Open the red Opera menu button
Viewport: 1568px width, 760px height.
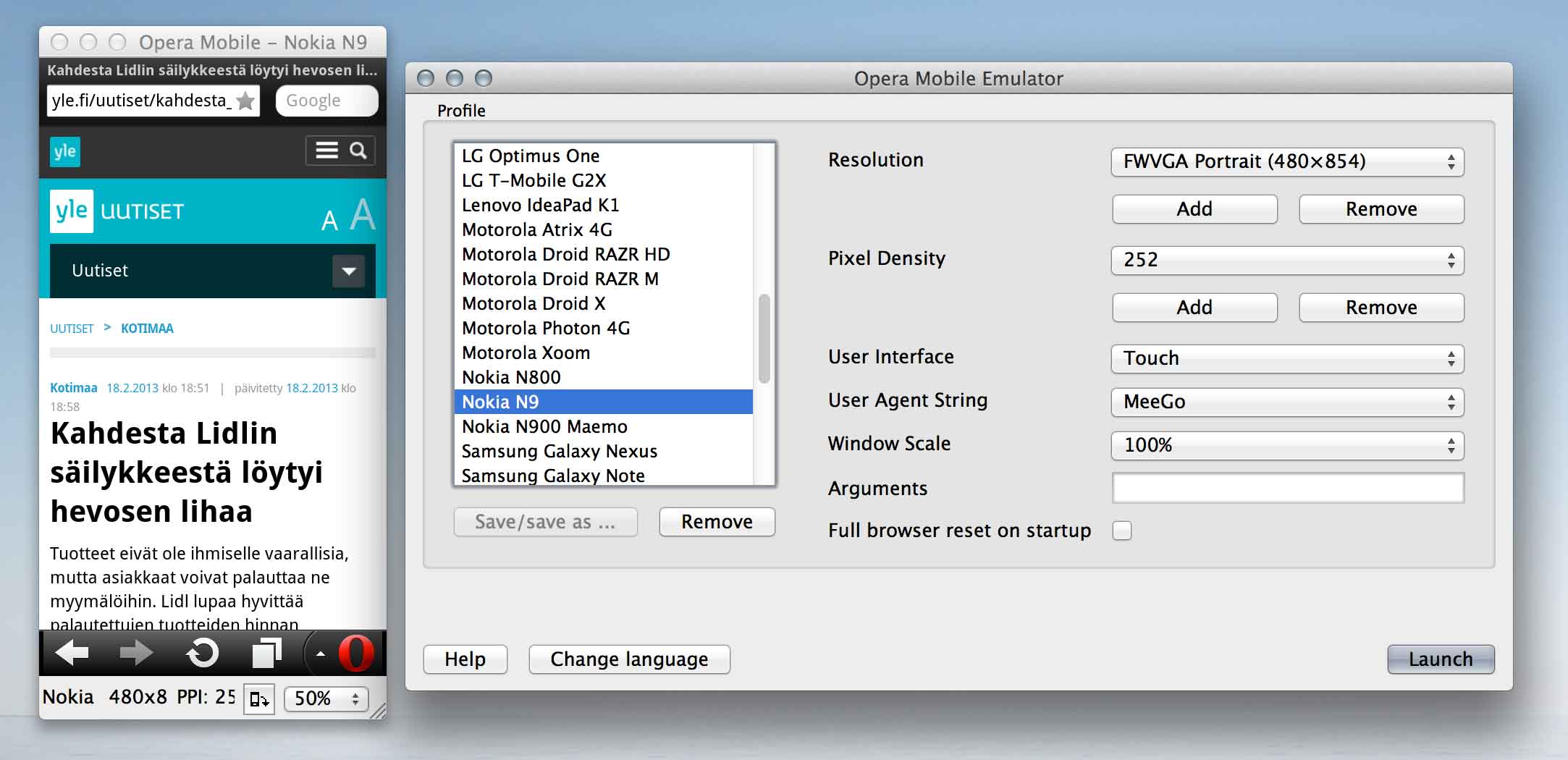pos(355,653)
